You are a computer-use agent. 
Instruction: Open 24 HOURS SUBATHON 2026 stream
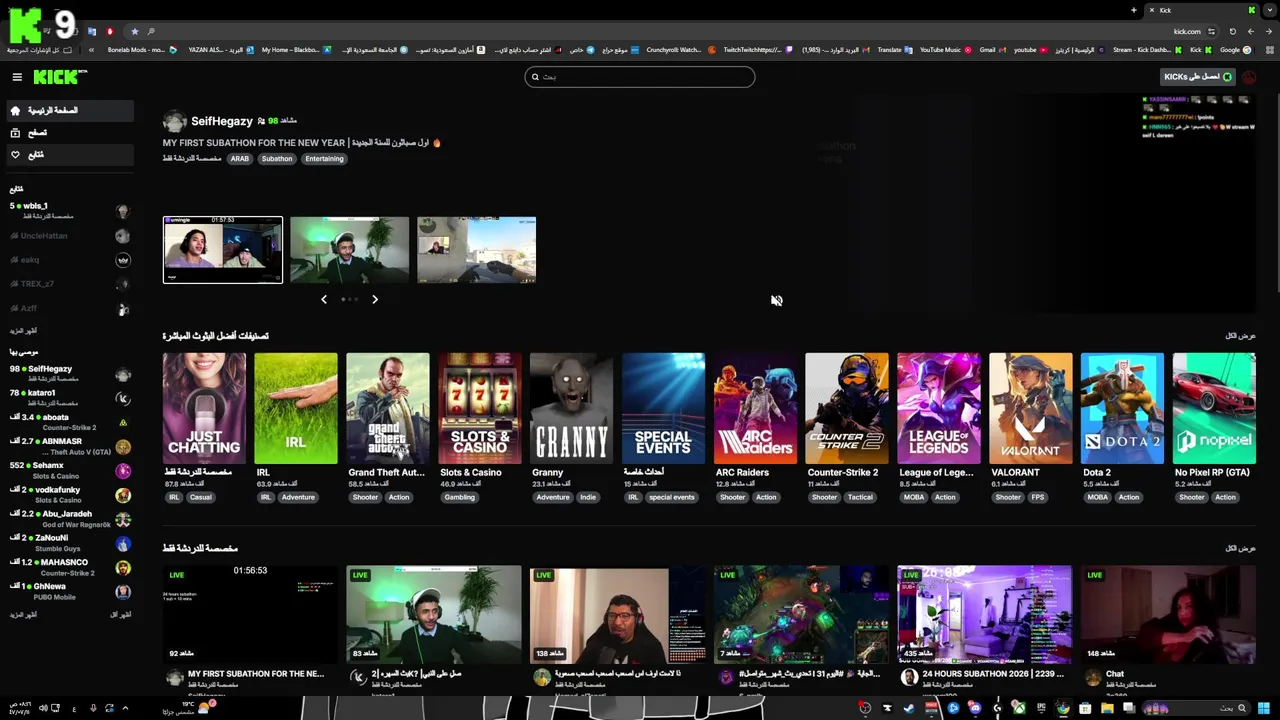[984, 614]
